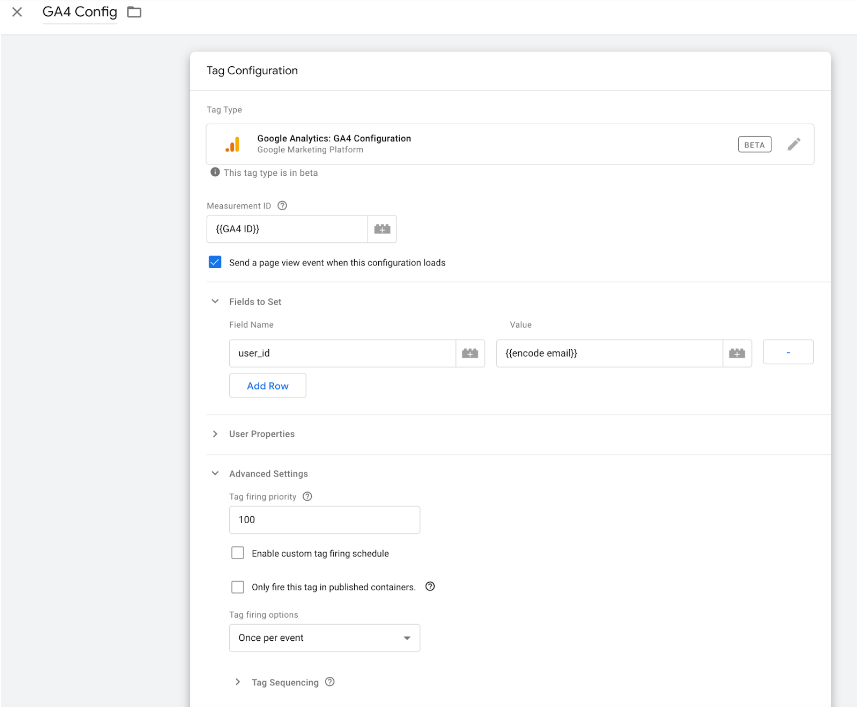The width and height of the screenshot is (857, 709).
Task: Click the folder icon beside GA4 Config
Action: [134, 13]
